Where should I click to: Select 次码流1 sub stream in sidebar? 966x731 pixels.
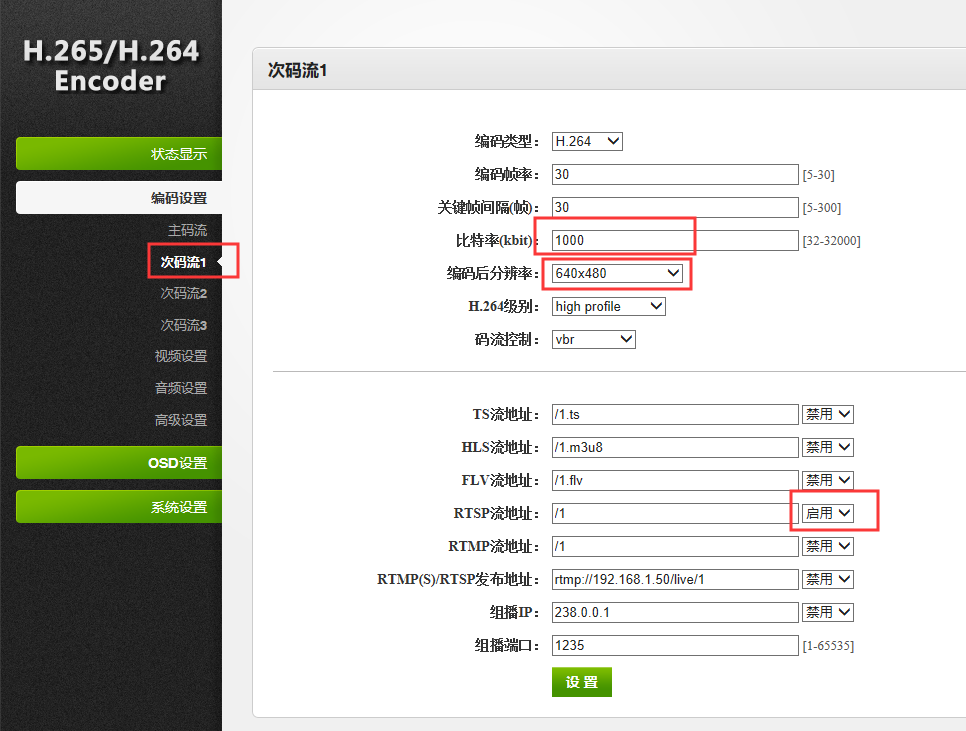click(x=183, y=262)
